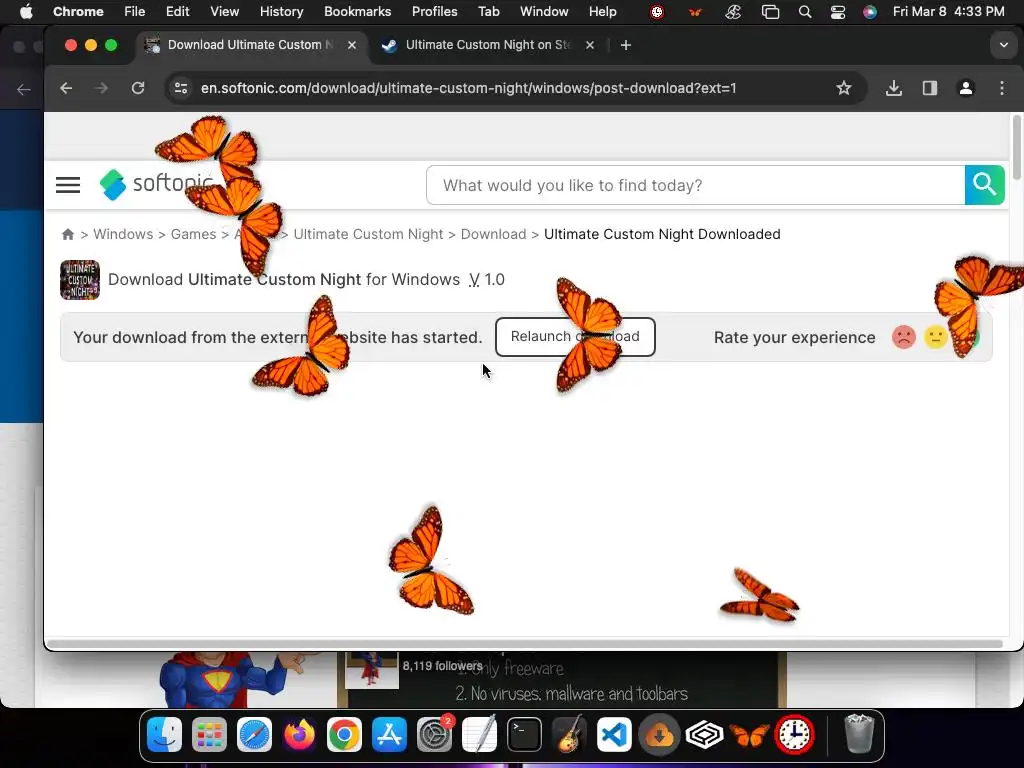Open Firefox from the Dock
The height and width of the screenshot is (768, 1024).
pyautogui.click(x=299, y=735)
